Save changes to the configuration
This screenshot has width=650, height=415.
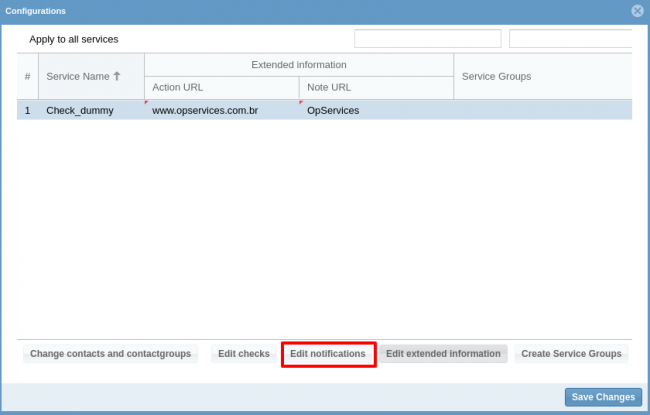point(602,397)
